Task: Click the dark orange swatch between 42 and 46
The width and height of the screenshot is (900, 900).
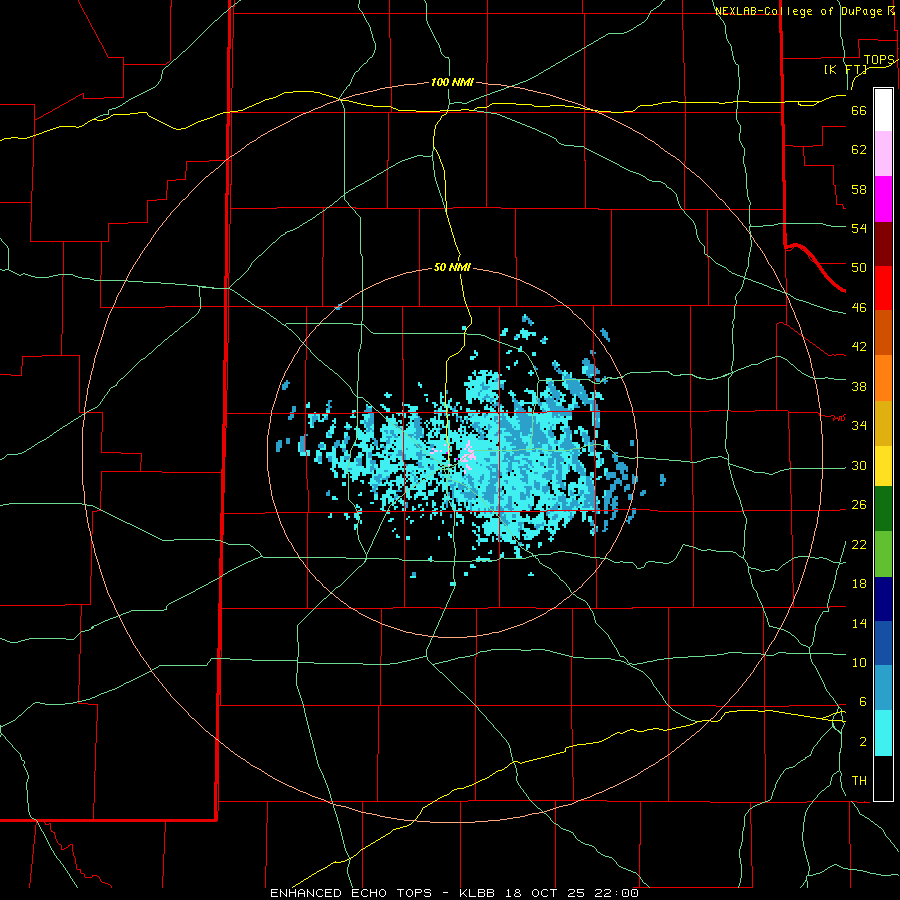Action: [883, 333]
